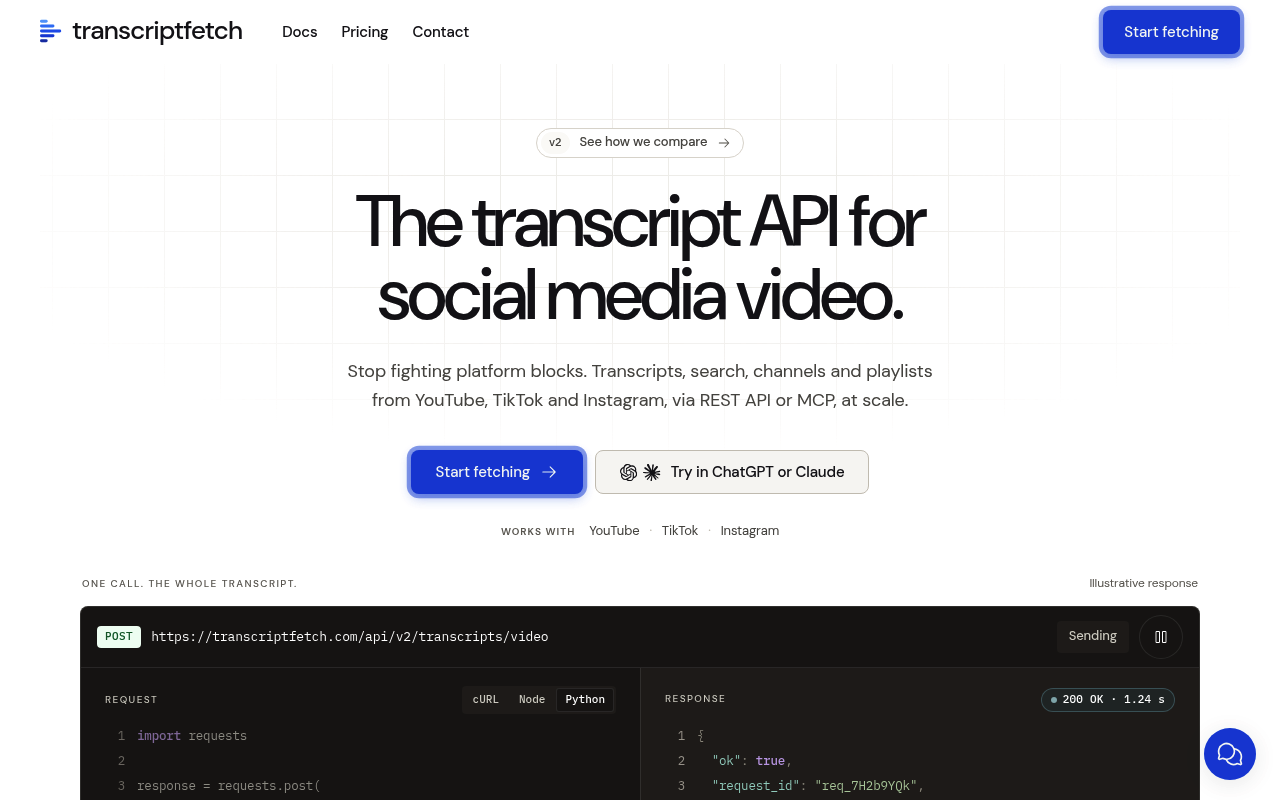Switch to the cURL code tab
This screenshot has width=1280, height=800.
click(x=486, y=700)
